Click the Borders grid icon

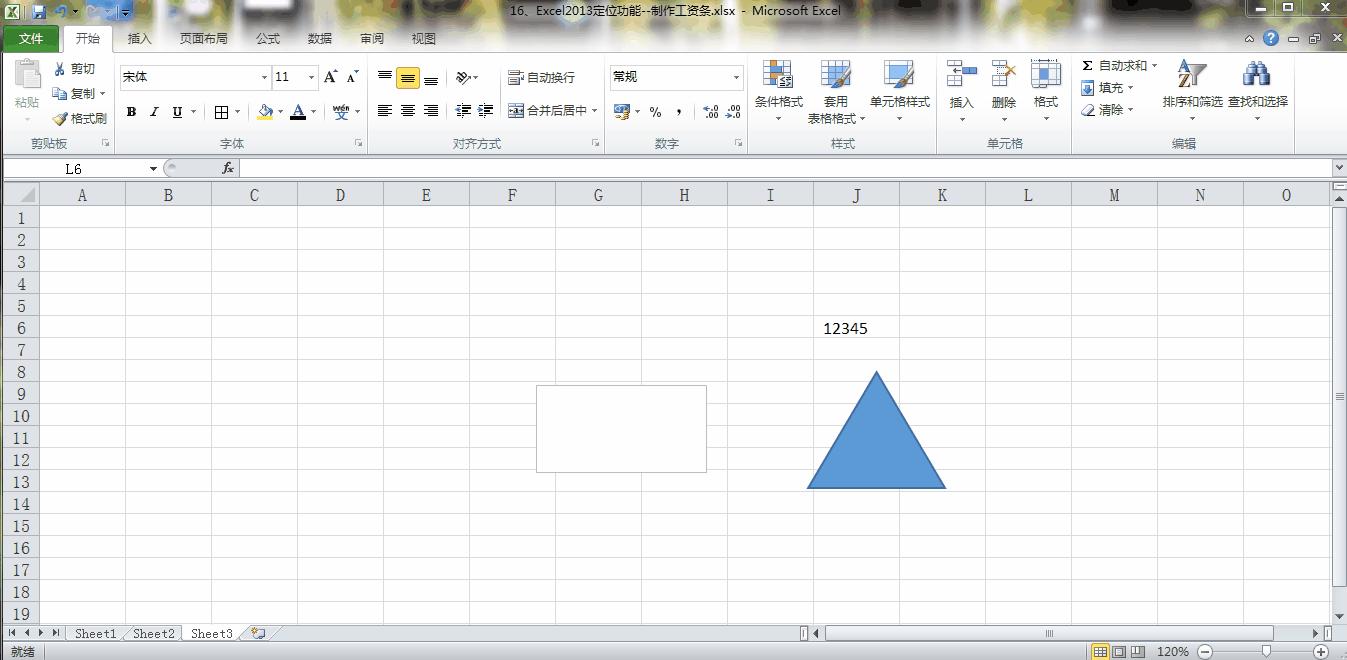221,112
